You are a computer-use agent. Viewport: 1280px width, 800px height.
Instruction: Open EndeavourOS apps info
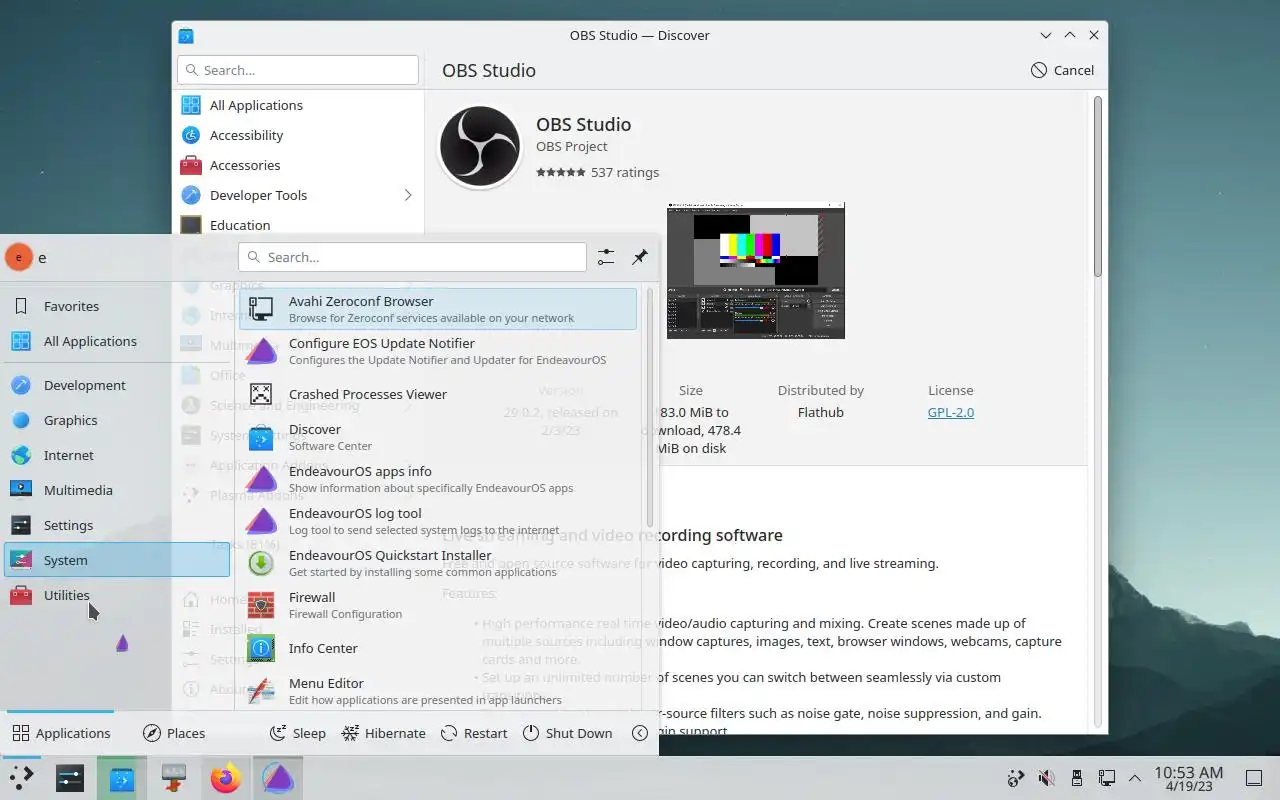tap(438, 479)
